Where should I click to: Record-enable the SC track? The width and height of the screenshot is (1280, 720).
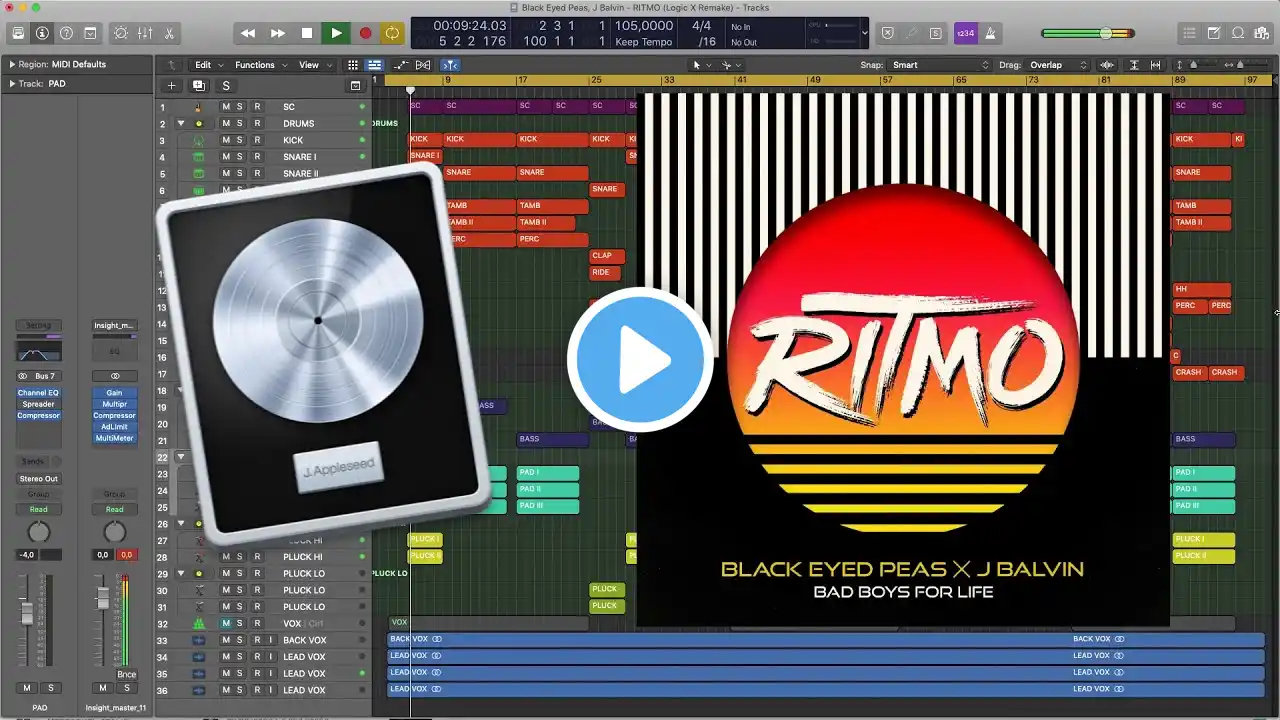coord(257,107)
